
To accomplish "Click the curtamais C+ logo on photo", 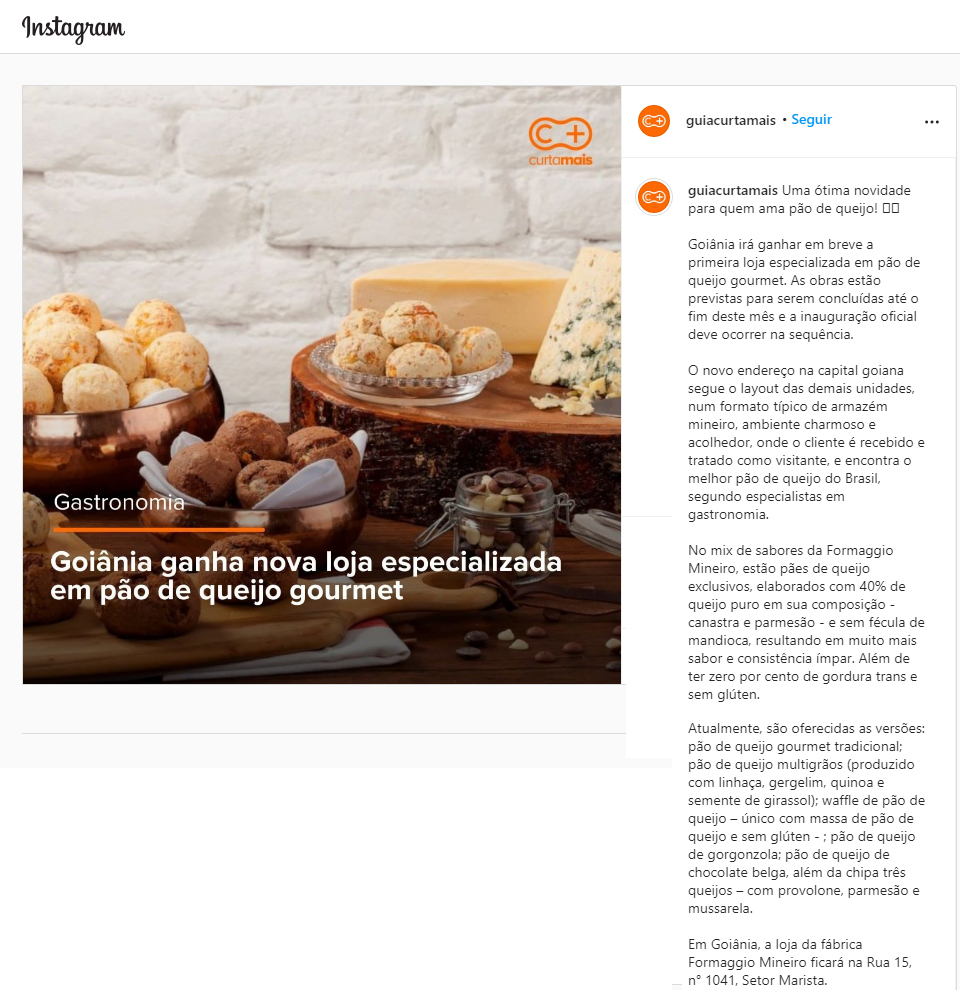I will [560, 141].
